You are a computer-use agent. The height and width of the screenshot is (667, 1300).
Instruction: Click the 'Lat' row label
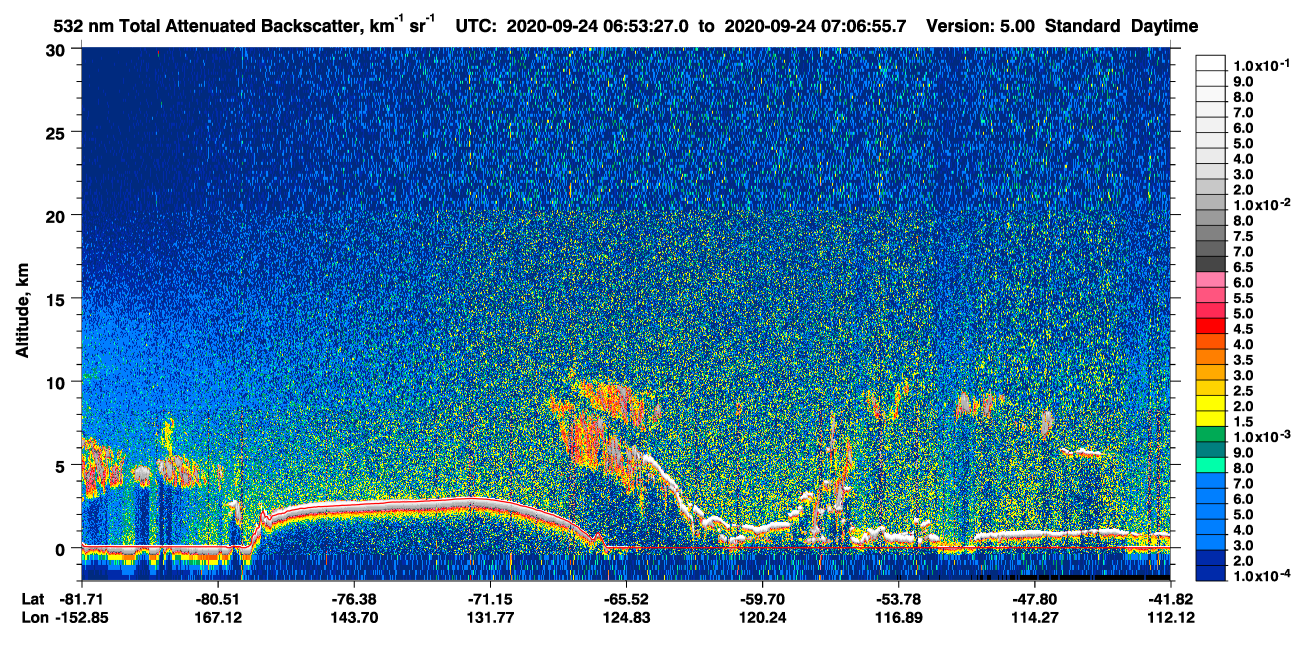coord(33,598)
